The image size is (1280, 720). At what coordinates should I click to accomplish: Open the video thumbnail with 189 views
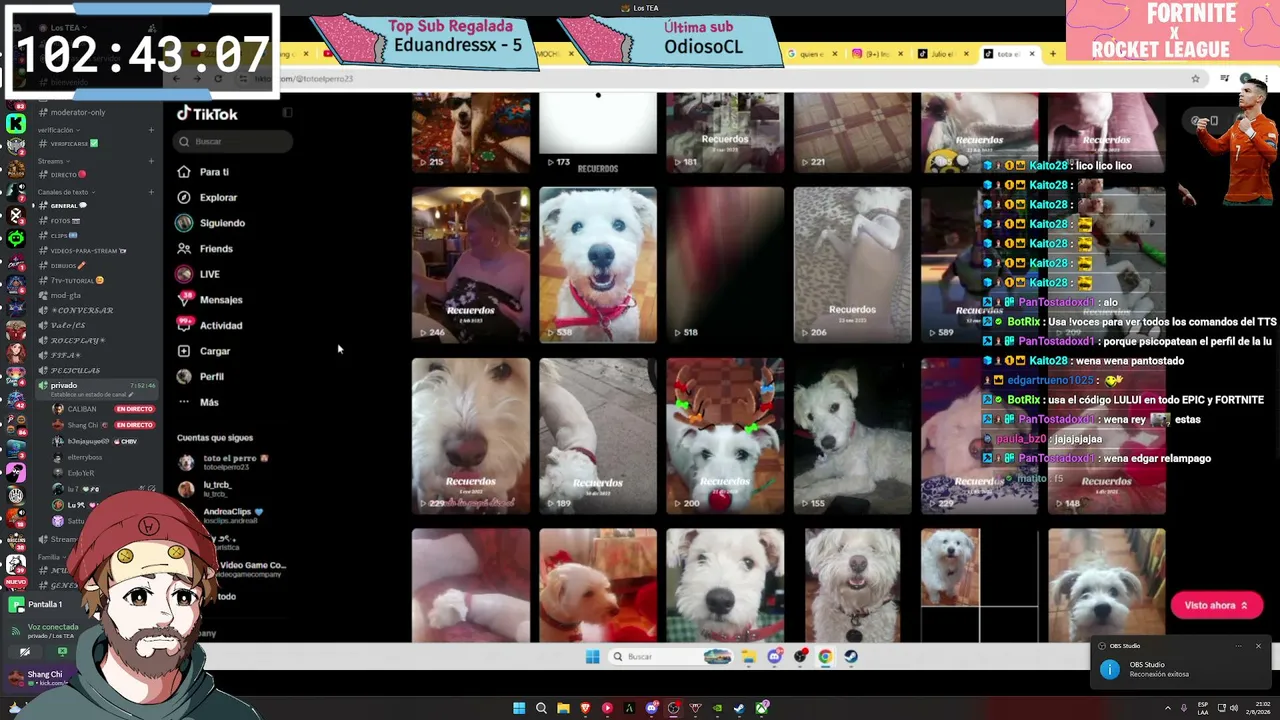point(598,436)
